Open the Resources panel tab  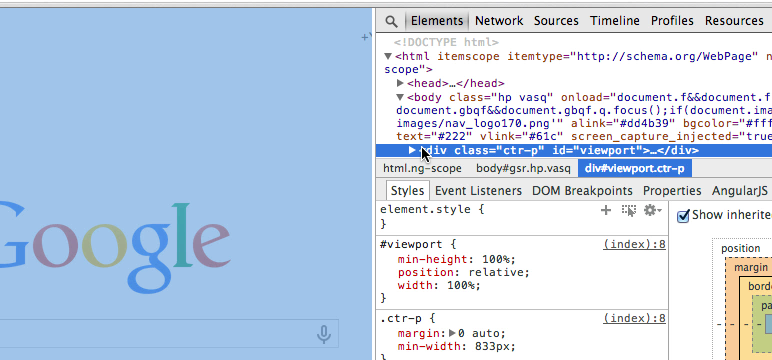(x=734, y=21)
